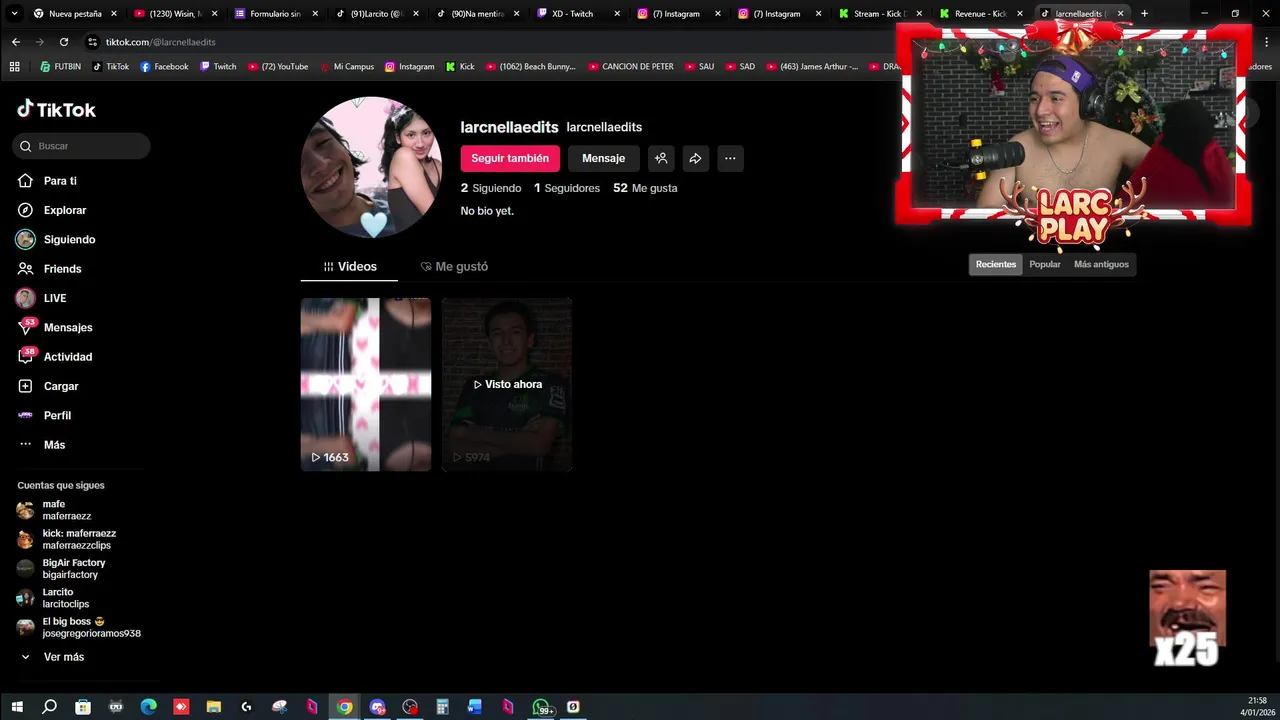Click the site info icon in address bar
The width and height of the screenshot is (1280, 720).
click(93, 42)
